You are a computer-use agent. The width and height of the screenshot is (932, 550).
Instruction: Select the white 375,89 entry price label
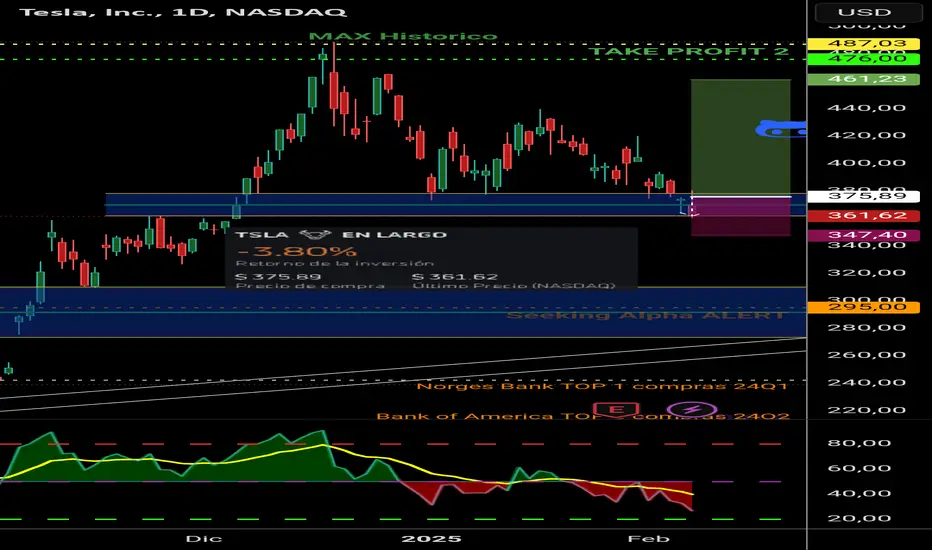tap(864, 196)
